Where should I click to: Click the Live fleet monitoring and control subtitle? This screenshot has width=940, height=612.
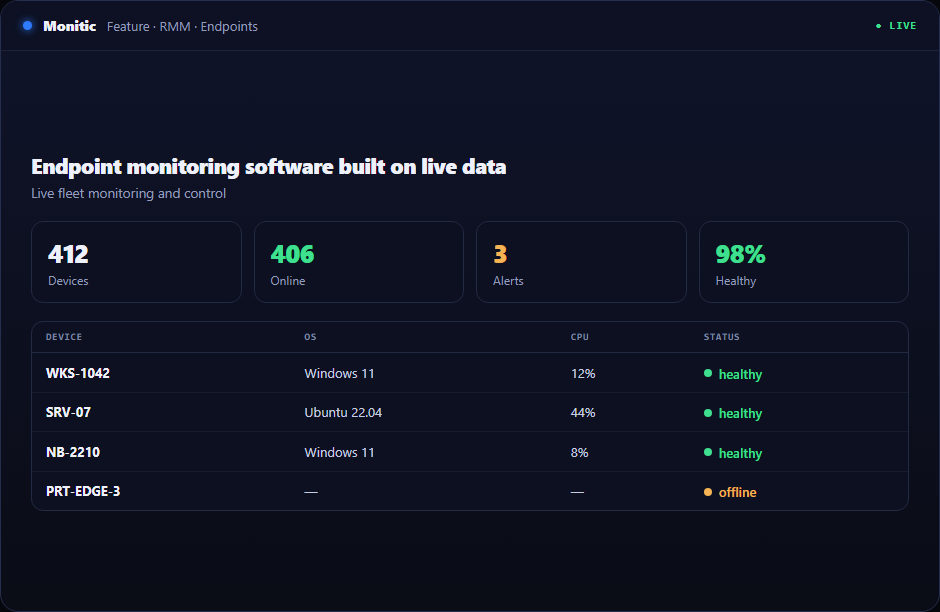[128, 194]
